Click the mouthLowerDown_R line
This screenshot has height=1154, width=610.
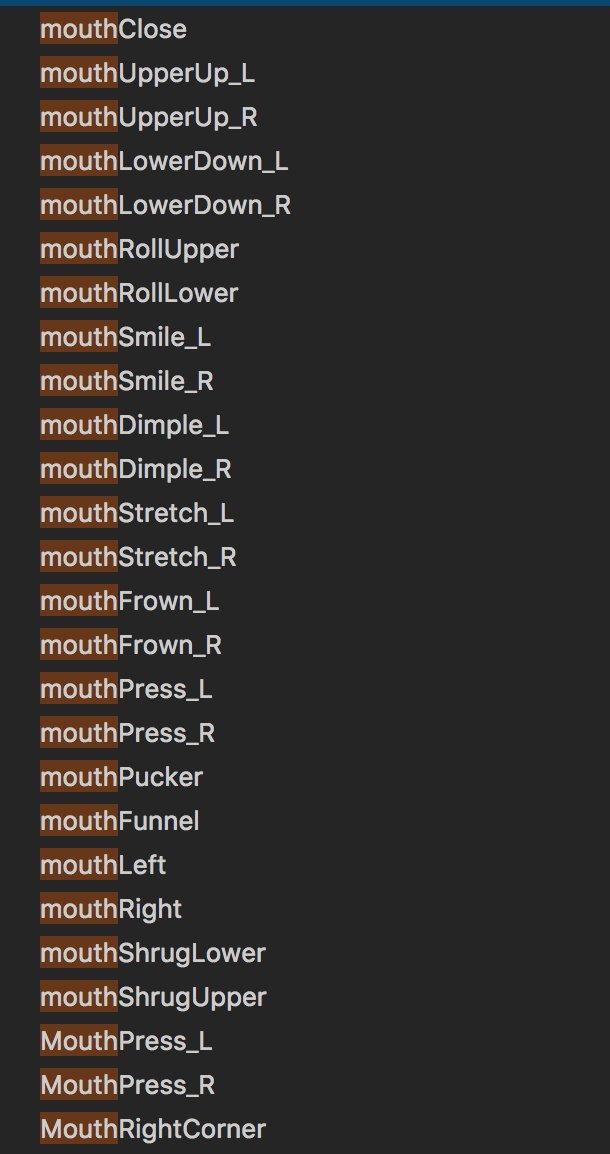166,205
